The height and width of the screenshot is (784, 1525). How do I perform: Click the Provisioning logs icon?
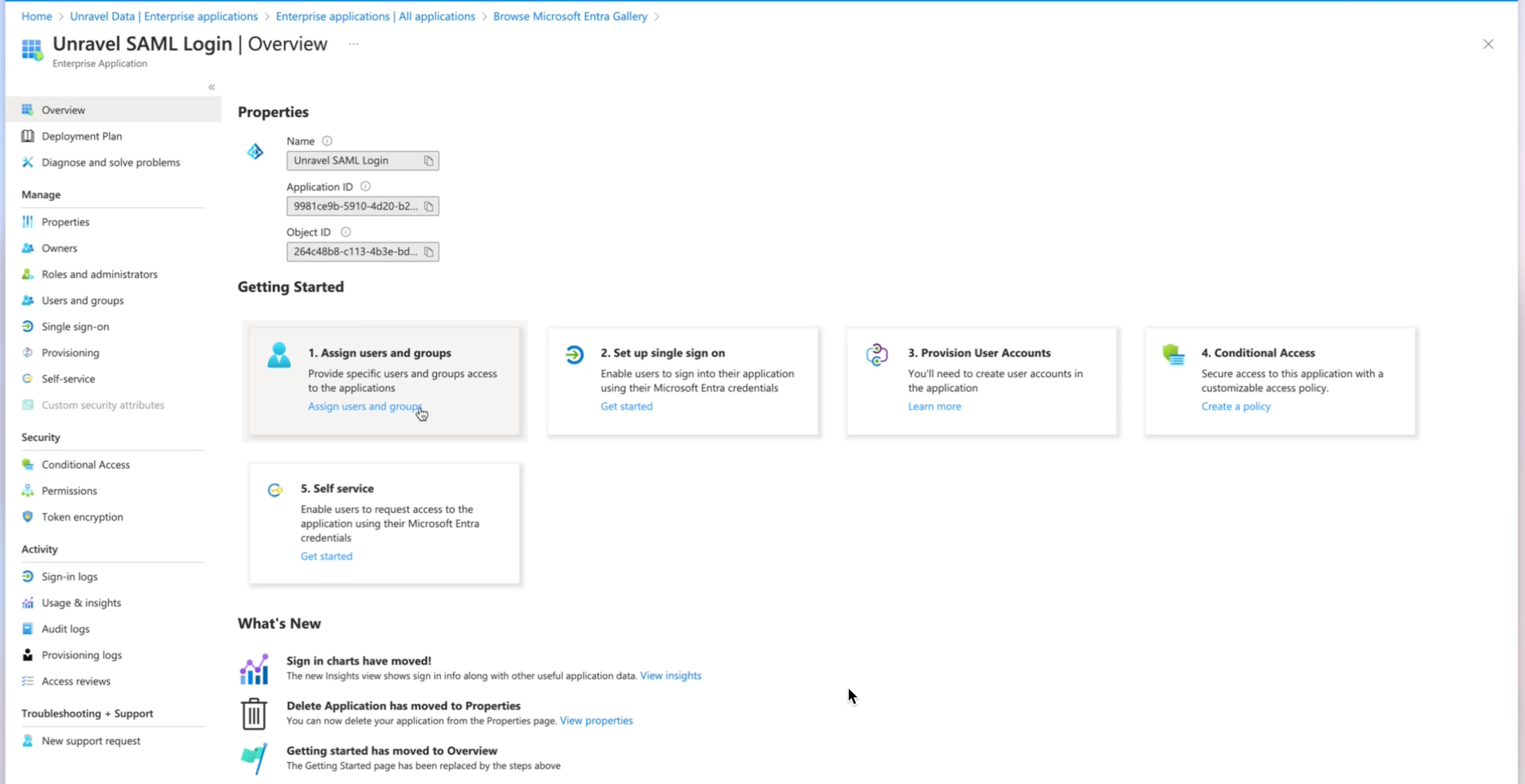pyautogui.click(x=26, y=654)
